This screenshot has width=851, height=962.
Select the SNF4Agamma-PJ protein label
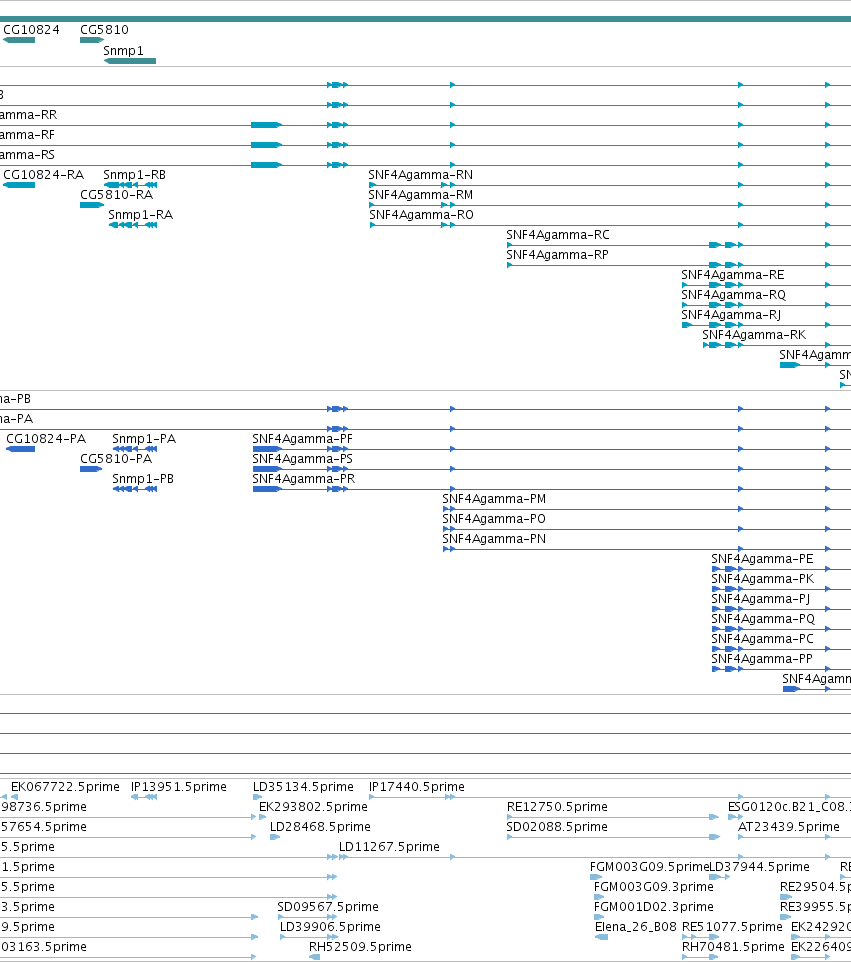[760, 599]
